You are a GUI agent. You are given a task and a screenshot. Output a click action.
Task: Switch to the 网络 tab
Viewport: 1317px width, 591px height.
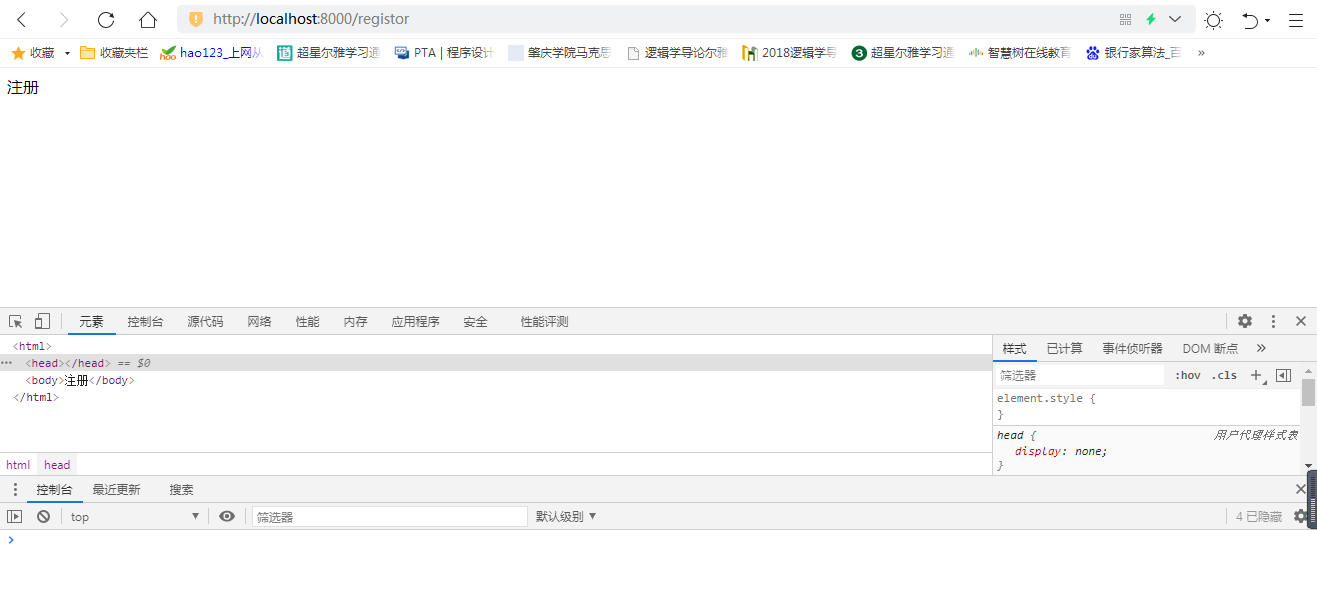tap(259, 322)
